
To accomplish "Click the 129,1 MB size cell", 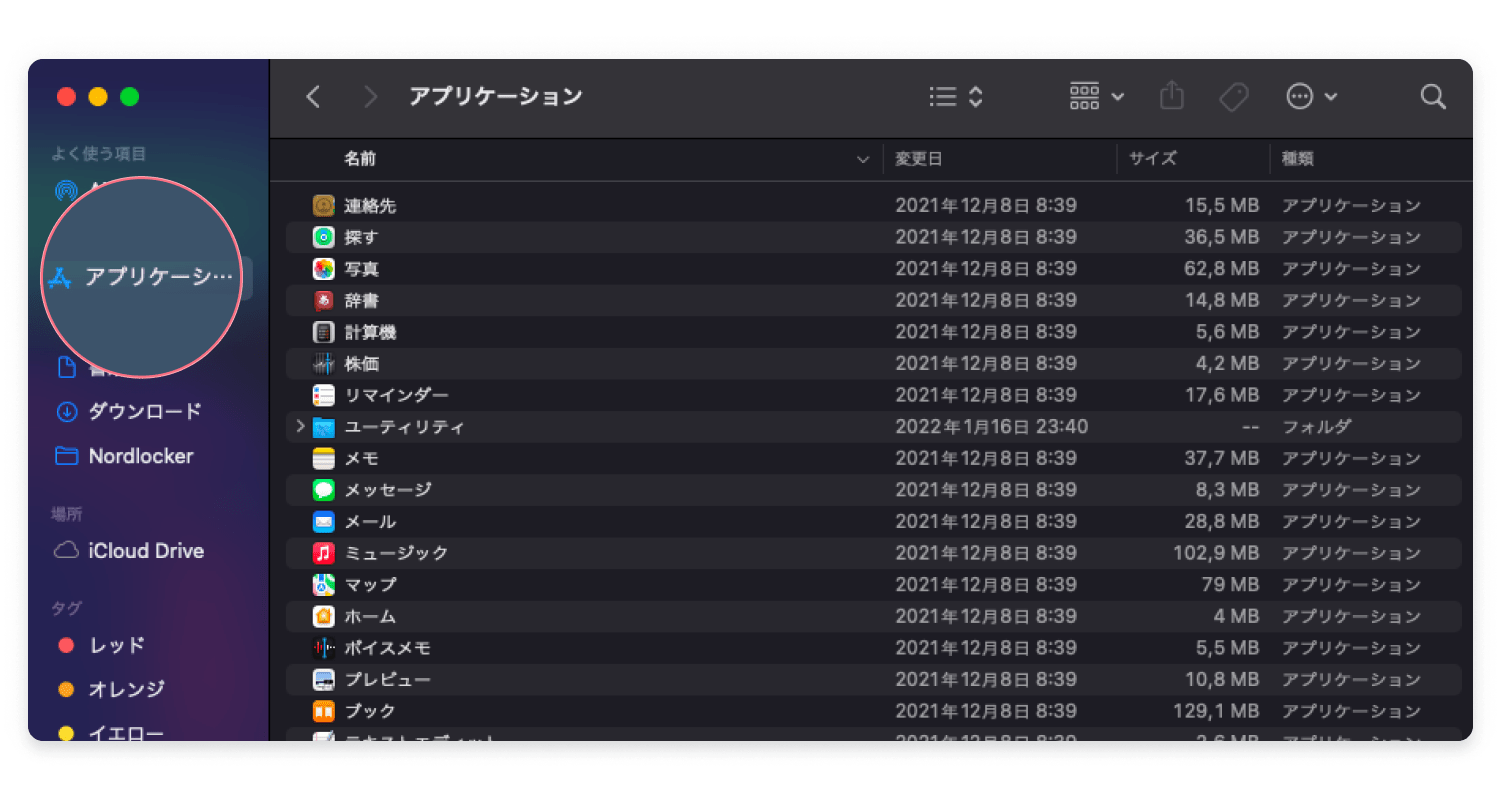I will point(1215,711).
